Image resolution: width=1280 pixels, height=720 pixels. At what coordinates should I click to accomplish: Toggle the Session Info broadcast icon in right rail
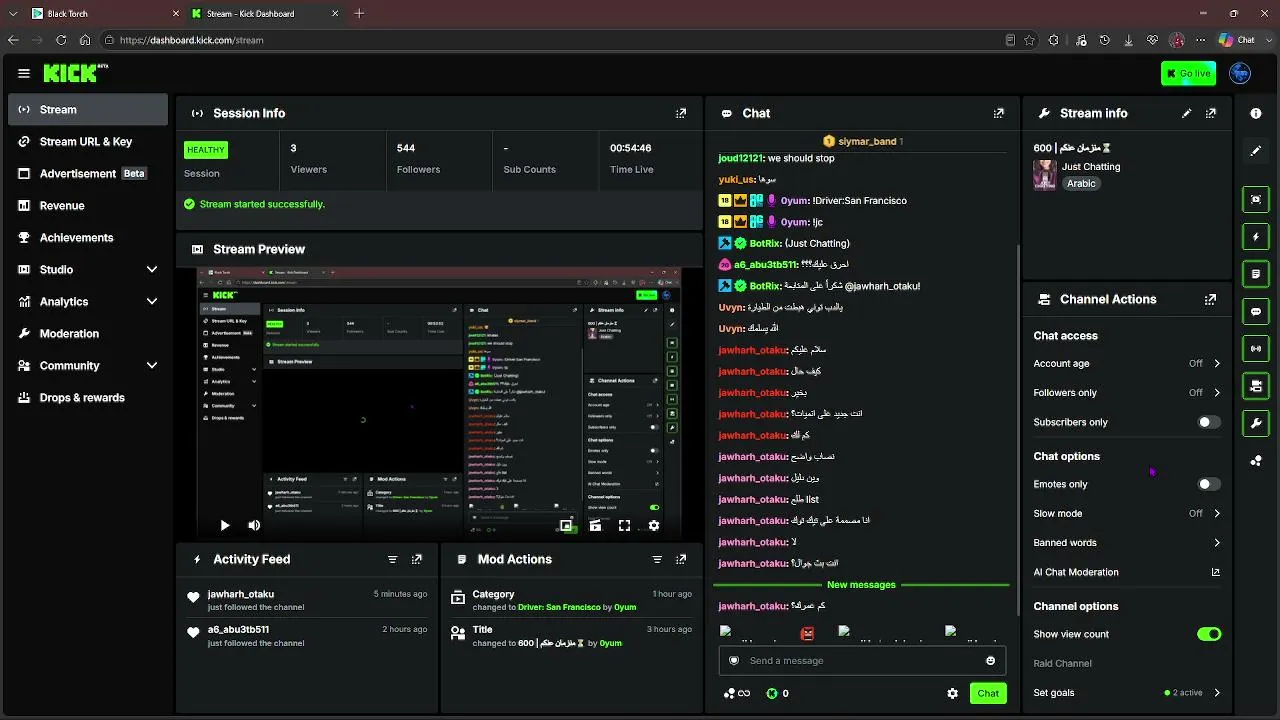click(1256, 348)
